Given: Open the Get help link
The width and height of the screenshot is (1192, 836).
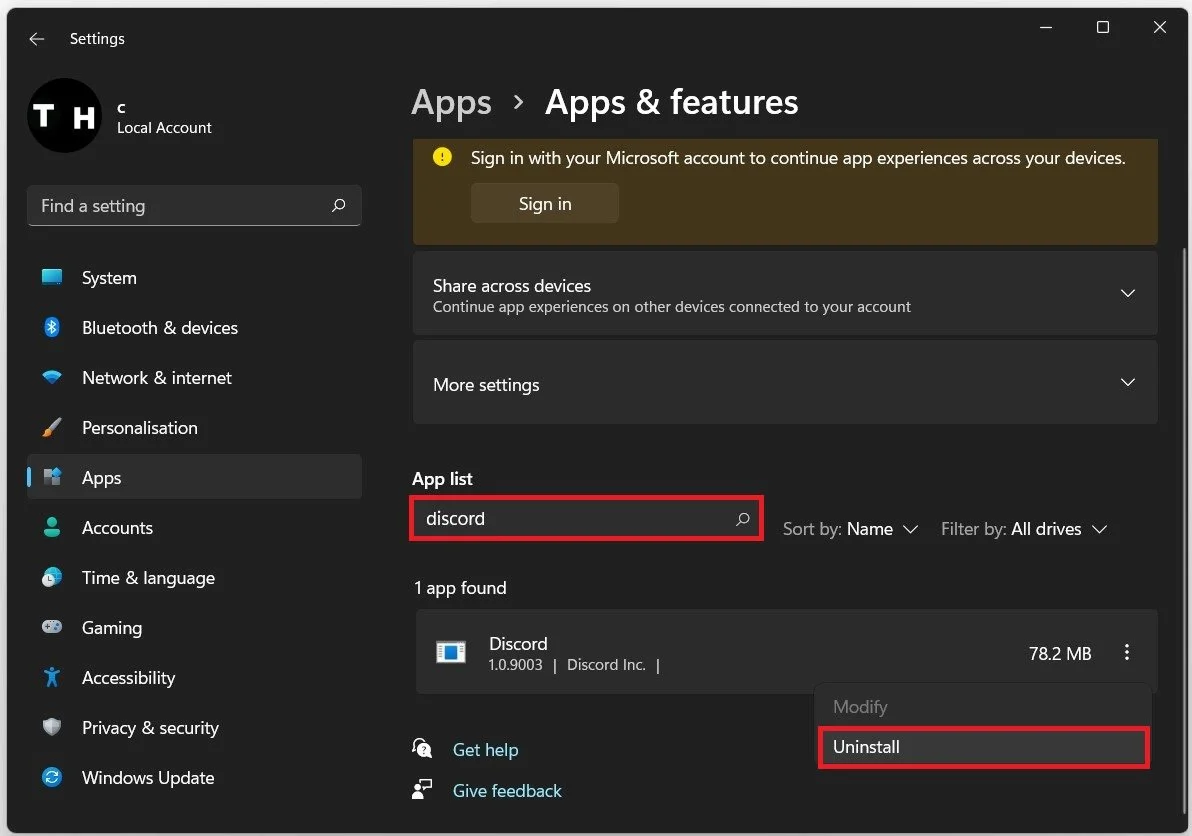Looking at the screenshot, I should pyautogui.click(x=485, y=749).
